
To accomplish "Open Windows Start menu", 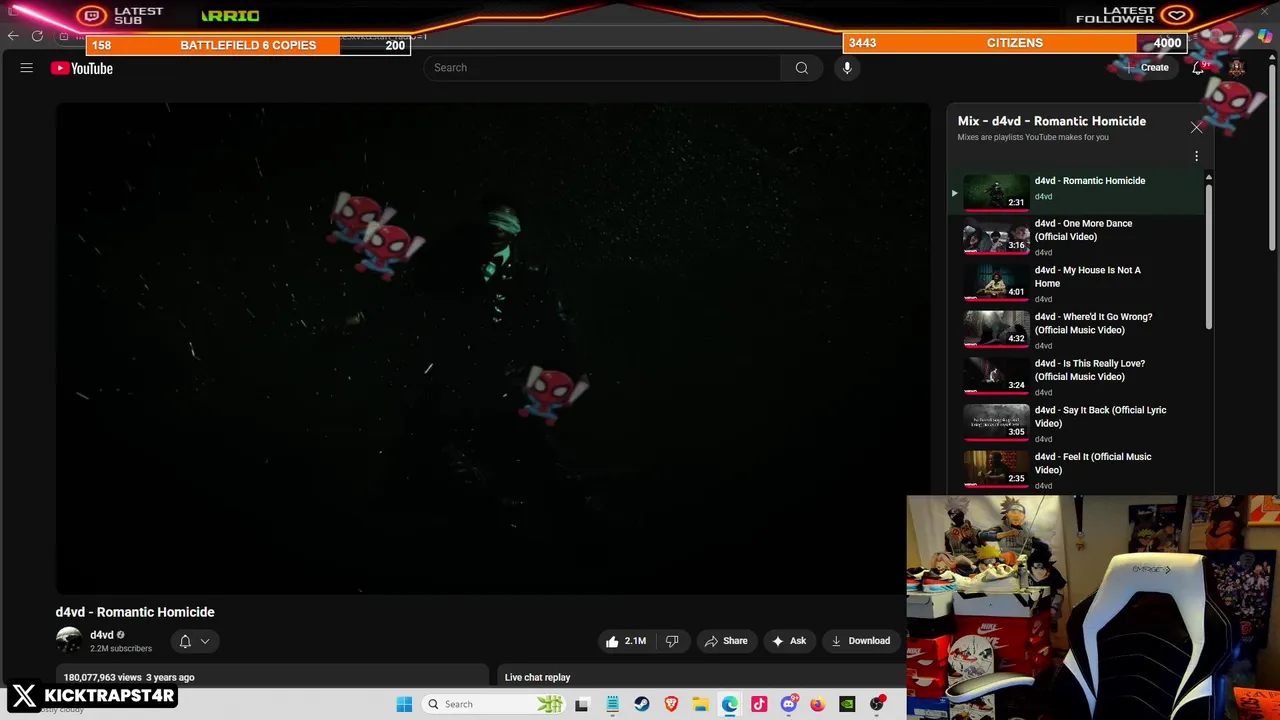I will 404,704.
